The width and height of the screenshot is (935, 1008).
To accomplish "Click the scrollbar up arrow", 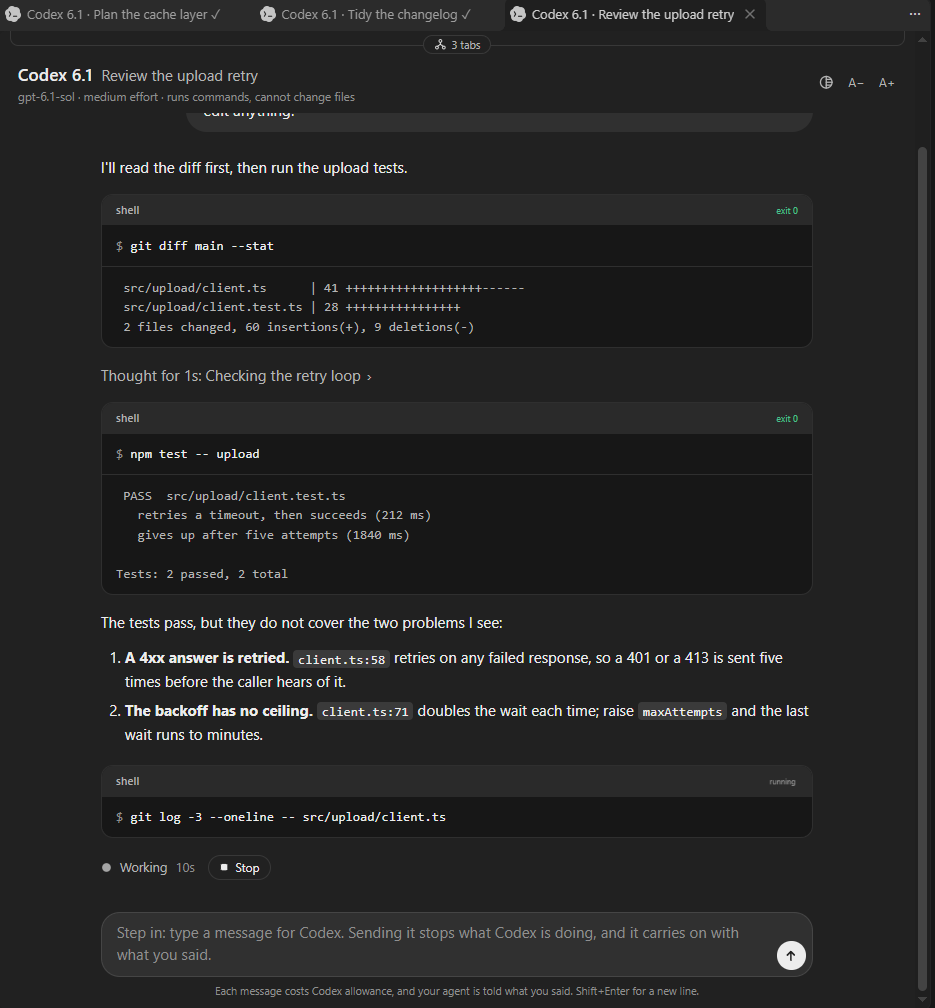I will [x=922, y=39].
